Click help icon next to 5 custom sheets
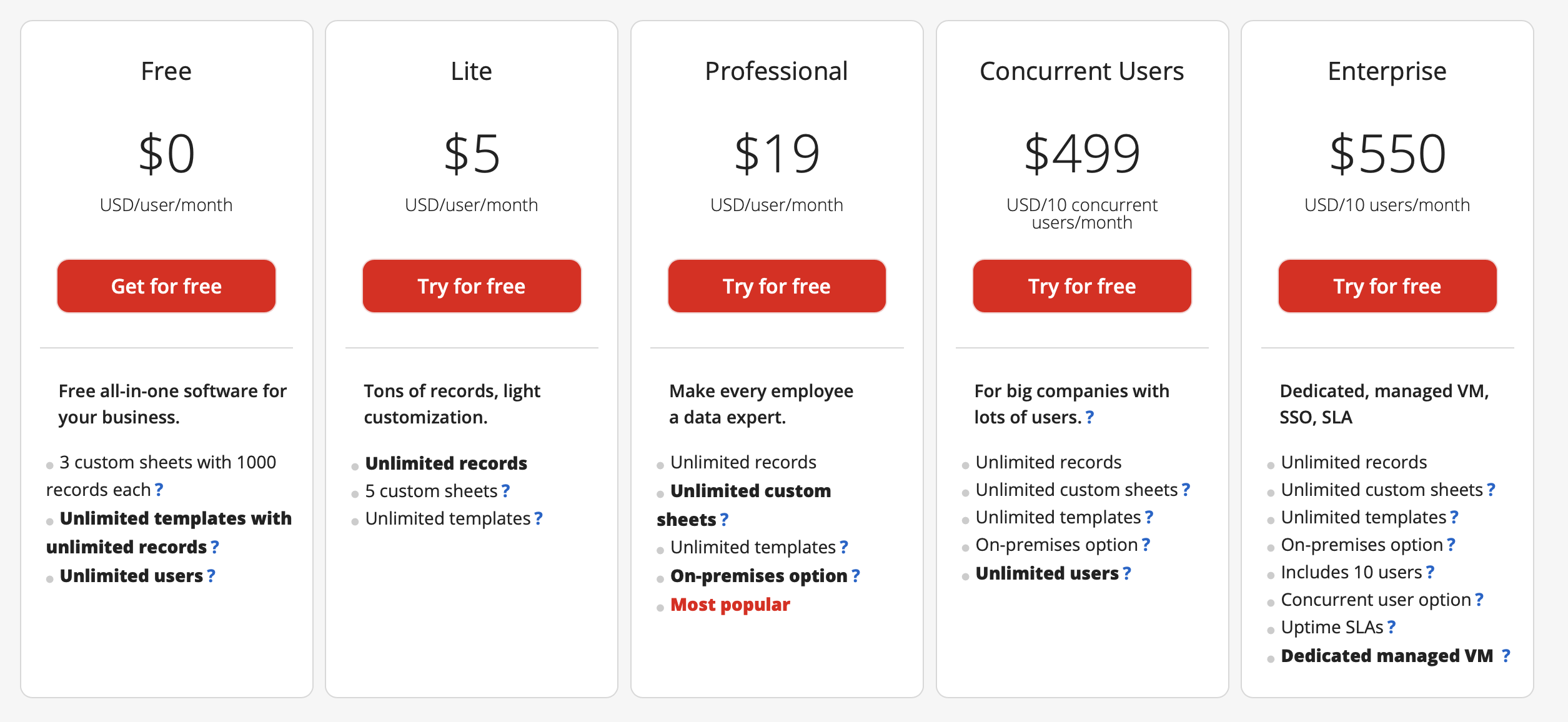This screenshot has width=1568, height=722. [505, 492]
